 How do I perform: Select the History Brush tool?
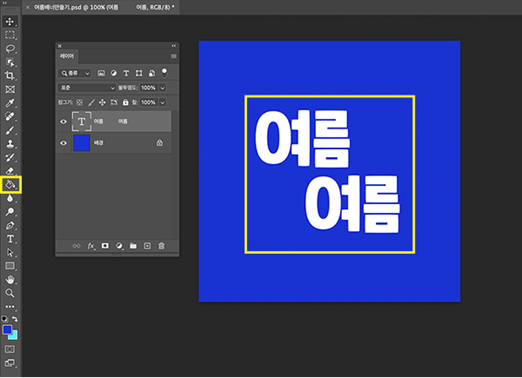pyautogui.click(x=10, y=157)
